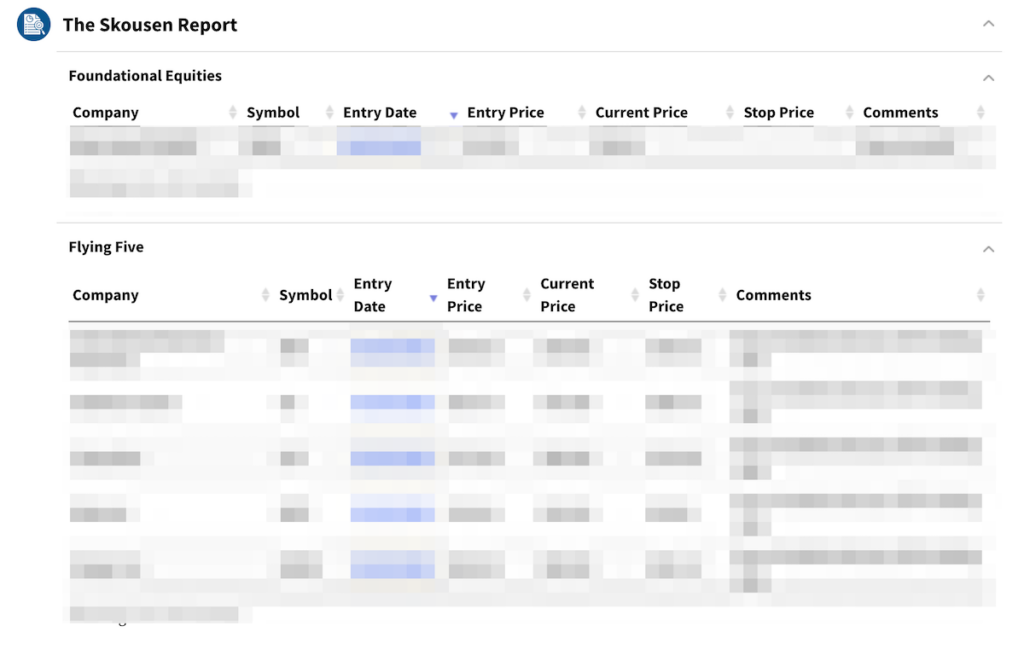Screen dimensions: 1024x649
Task: Click Foundational Equities section heading
Action: 145,76
